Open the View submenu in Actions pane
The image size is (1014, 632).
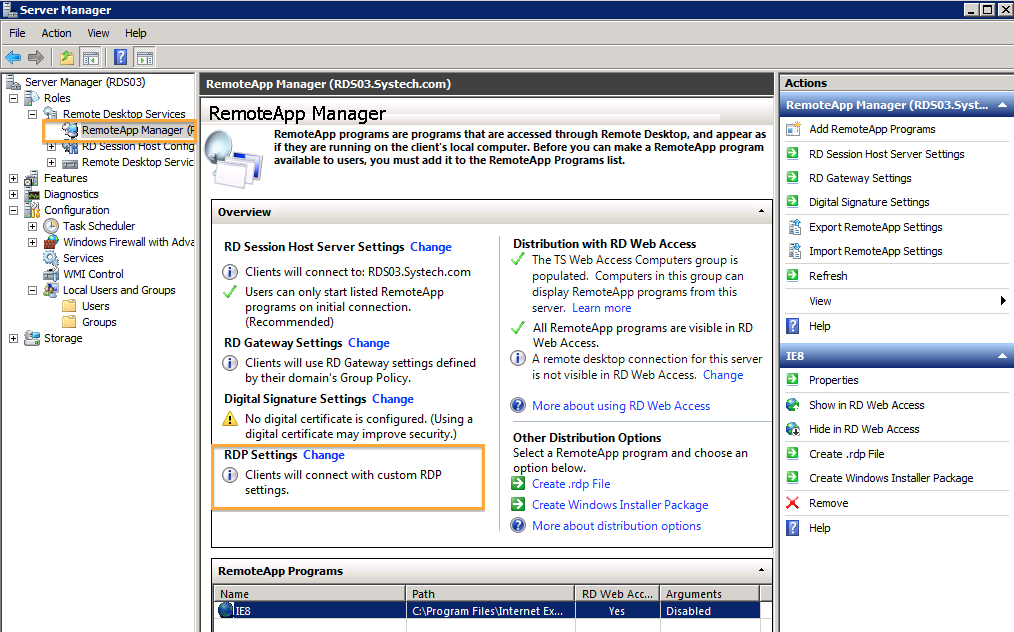coord(896,301)
